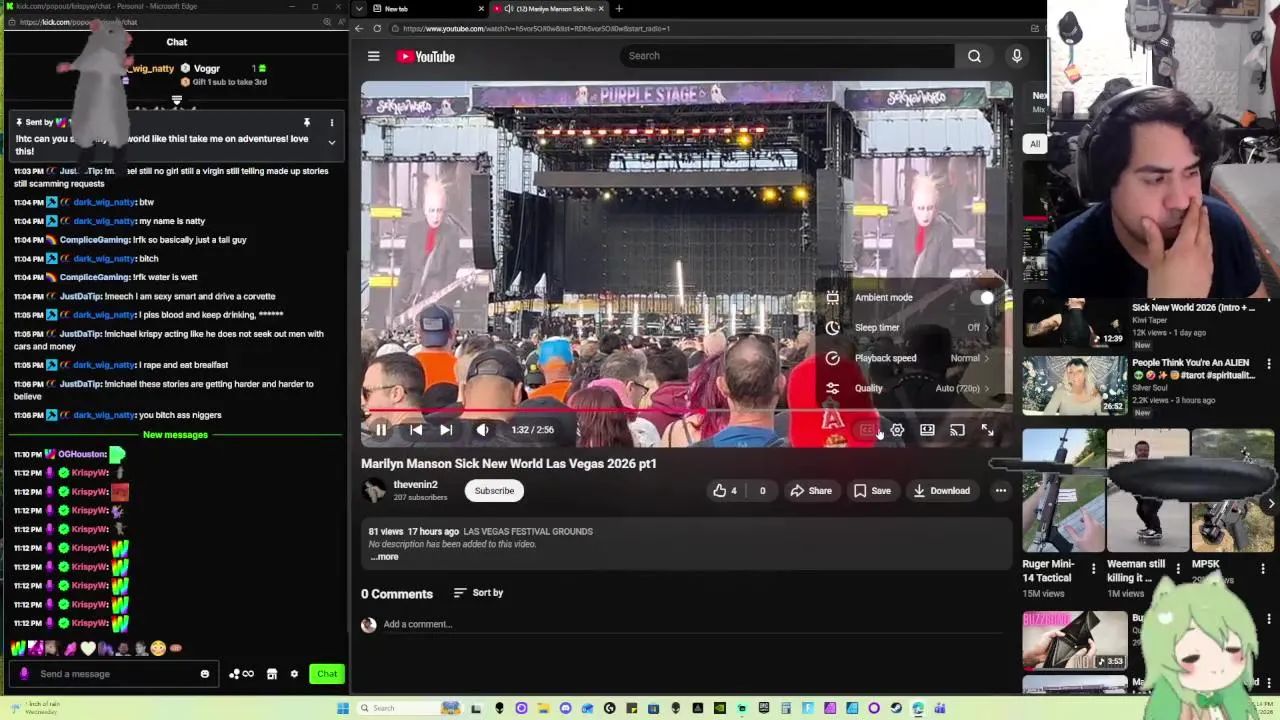Screen dimensions: 1280x720
Task: Open the Sick New World 2026 thumbnail
Action: (1074, 322)
